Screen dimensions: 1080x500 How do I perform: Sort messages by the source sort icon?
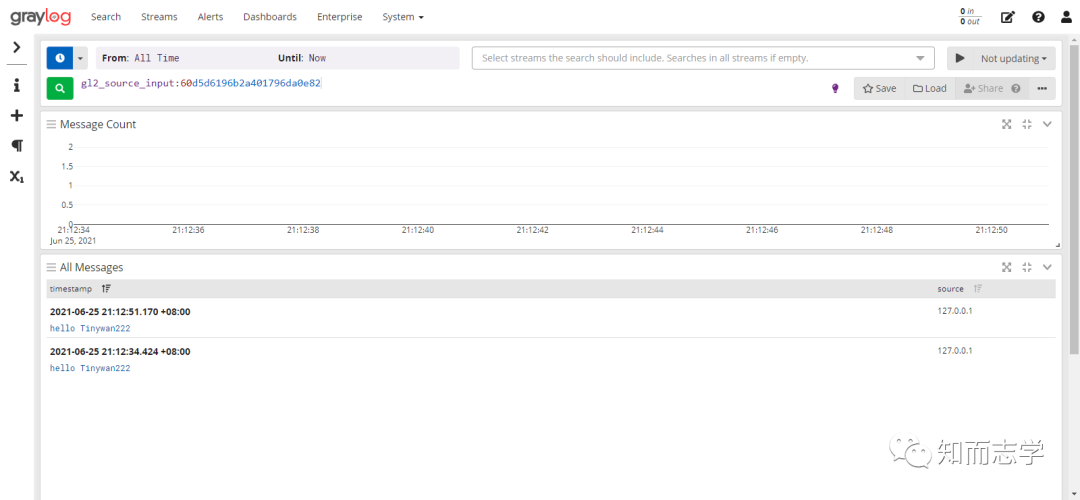978,289
